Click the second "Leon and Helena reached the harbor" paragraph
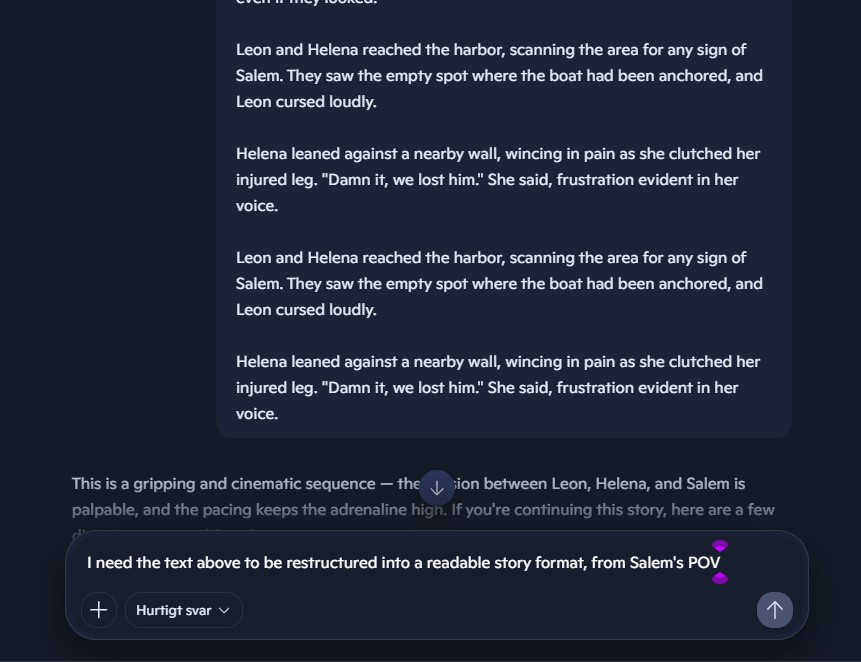This screenshot has width=861, height=662. point(499,284)
